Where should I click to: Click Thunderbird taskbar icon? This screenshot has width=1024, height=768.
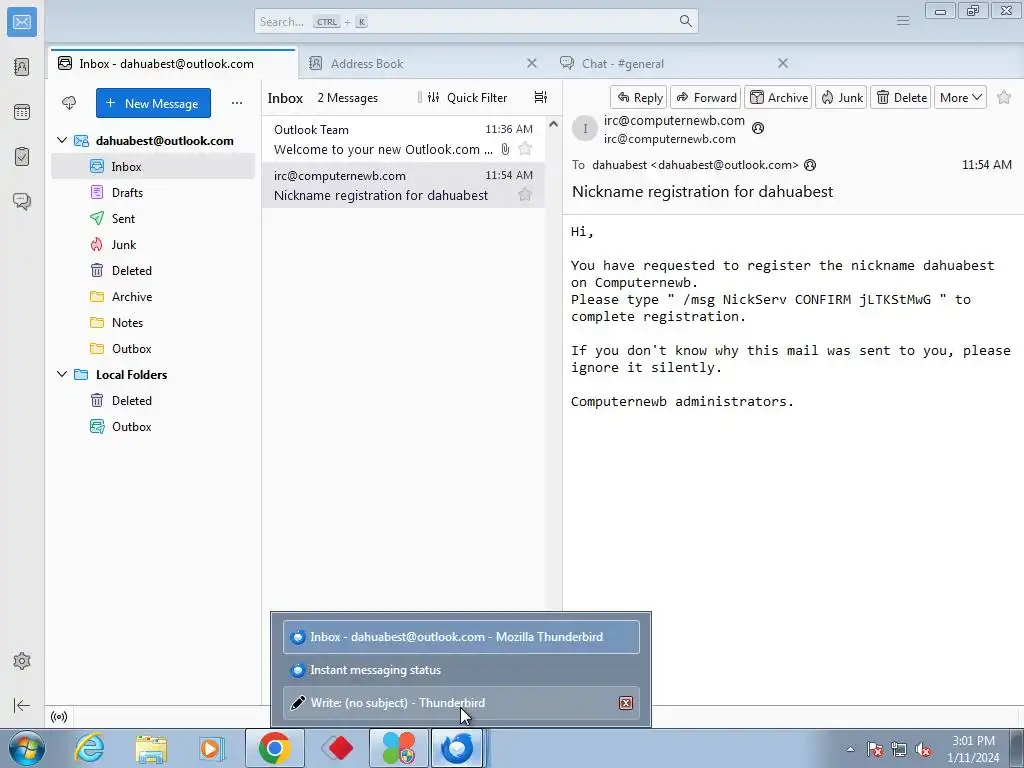(x=457, y=748)
